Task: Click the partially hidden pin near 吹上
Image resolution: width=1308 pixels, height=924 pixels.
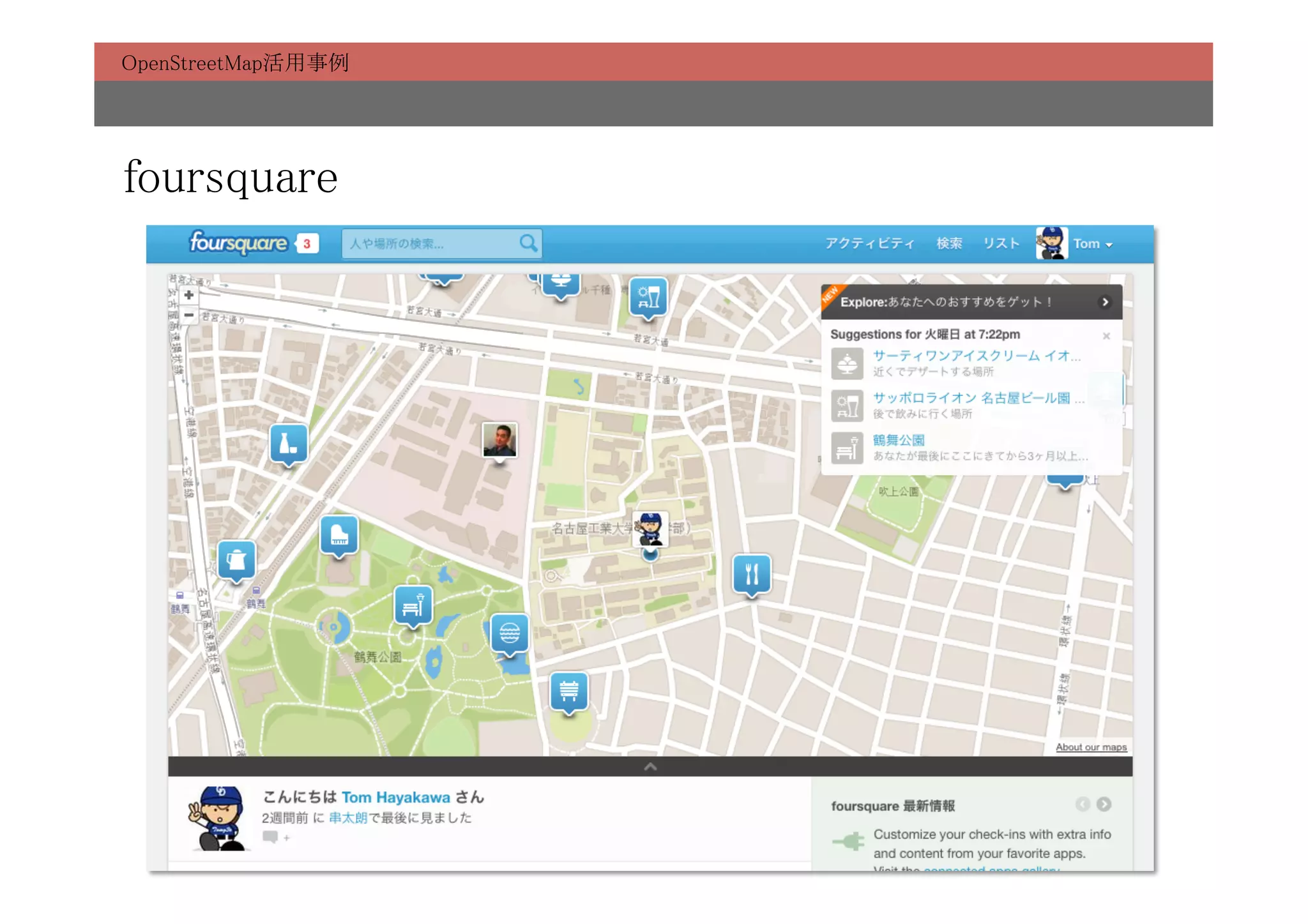Action: [x=1065, y=482]
